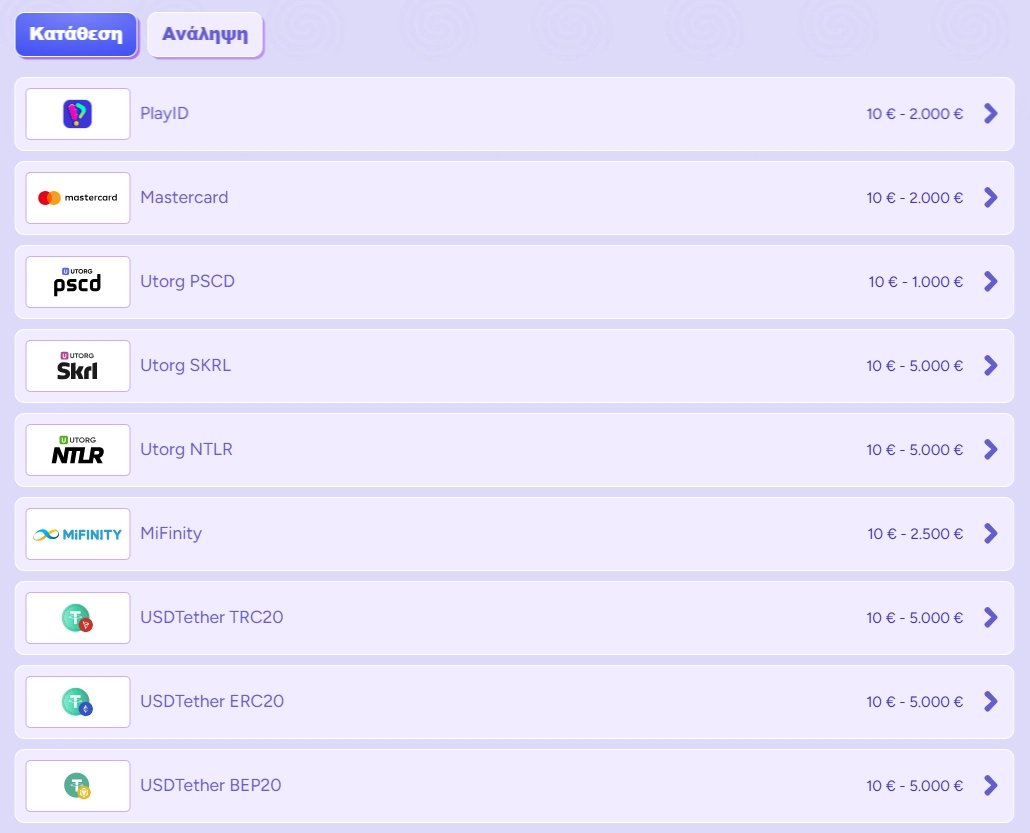Viewport: 1030px width, 833px height.
Task: Select the Utorg NTLR payment name
Action: [x=186, y=450]
